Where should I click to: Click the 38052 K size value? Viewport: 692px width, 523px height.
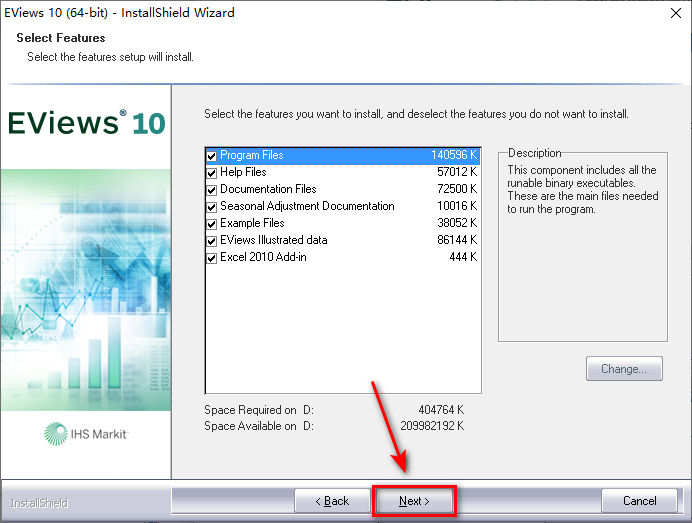click(x=457, y=223)
